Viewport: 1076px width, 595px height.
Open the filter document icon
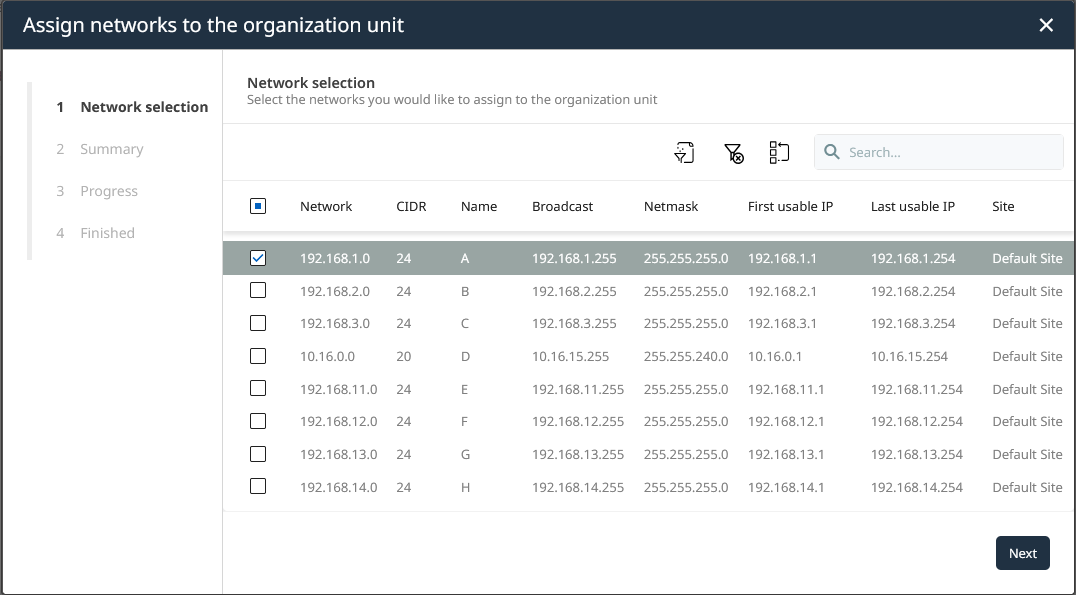click(684, 152)
